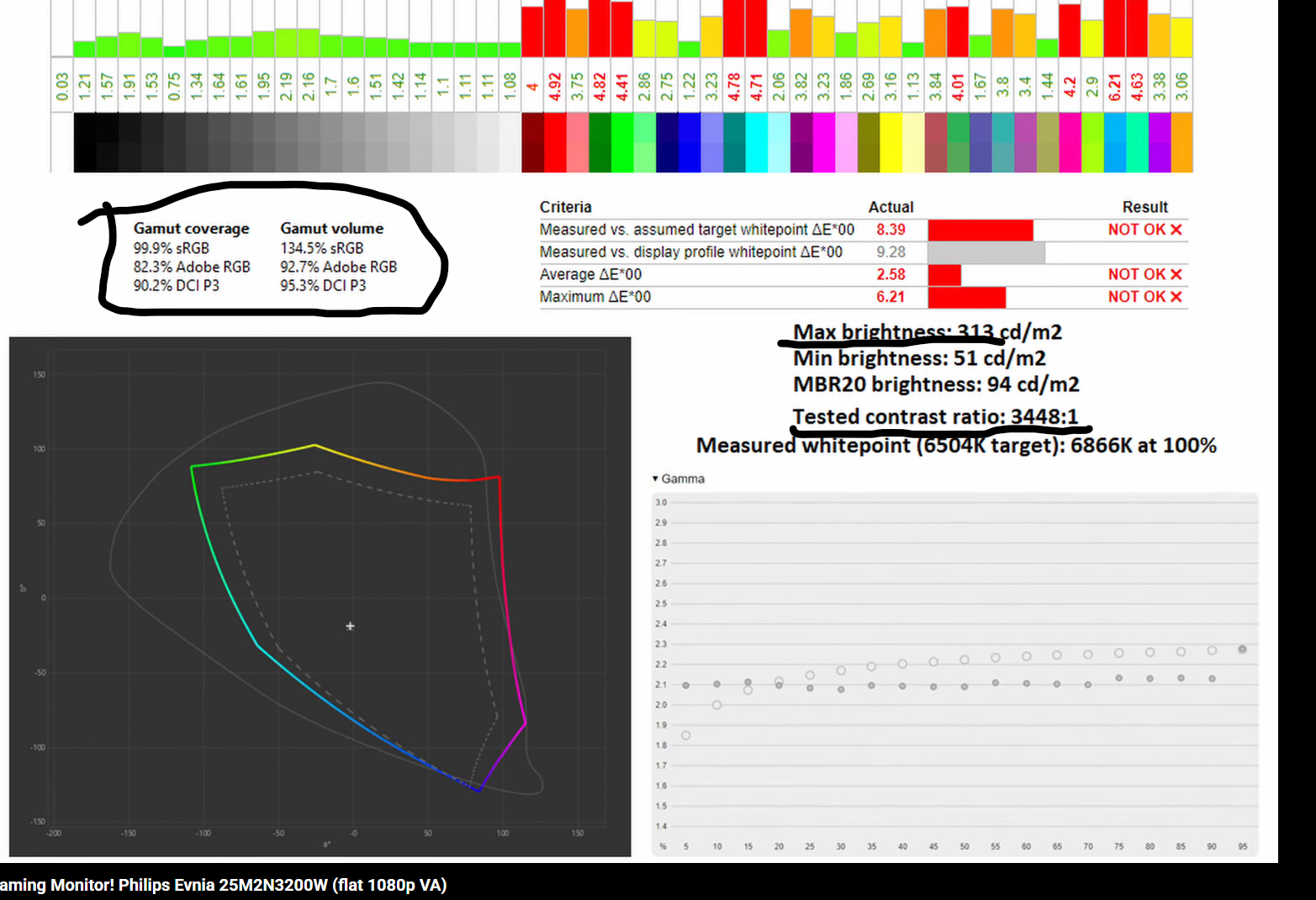Image resolution: width=1316 pixels, height=900 pixels.
Task: Click the delta E value 4.63
Action: coord(1137,87)
